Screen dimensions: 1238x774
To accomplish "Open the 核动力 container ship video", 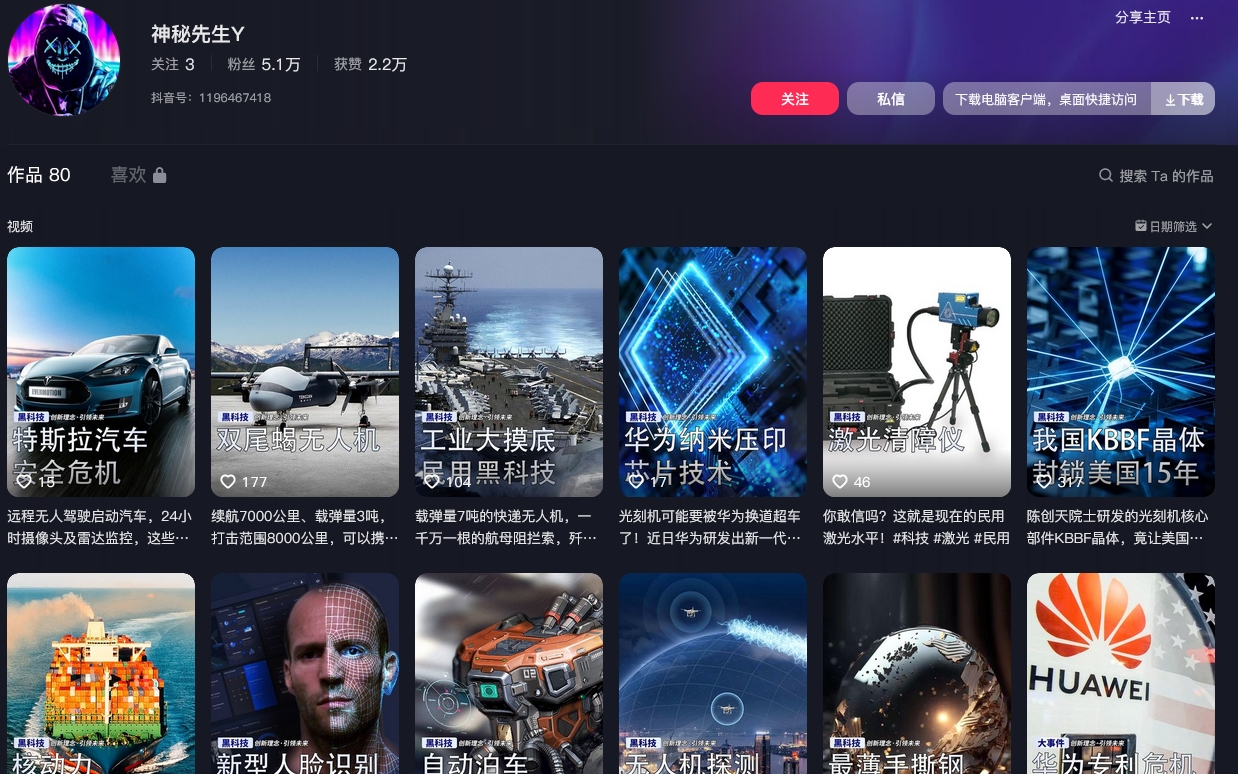I will click(x=101, y=673).
